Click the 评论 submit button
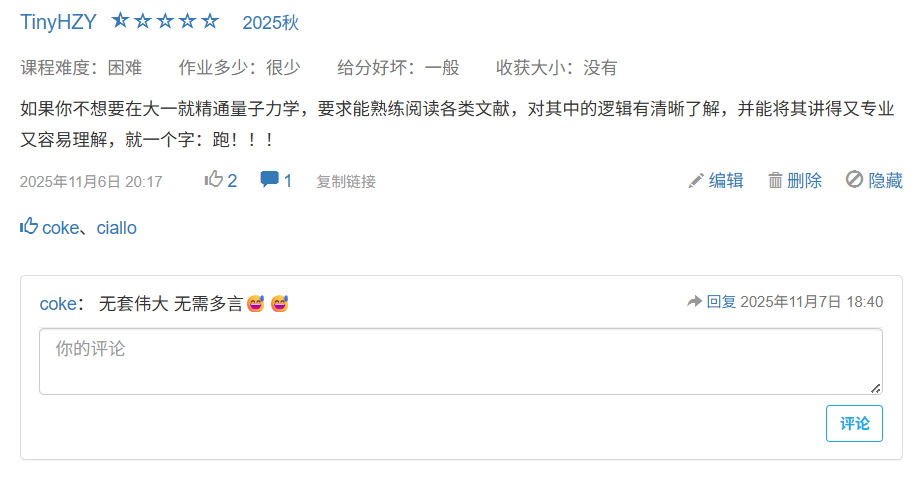Viewport: 913px width, 492px height. (854, 423)
